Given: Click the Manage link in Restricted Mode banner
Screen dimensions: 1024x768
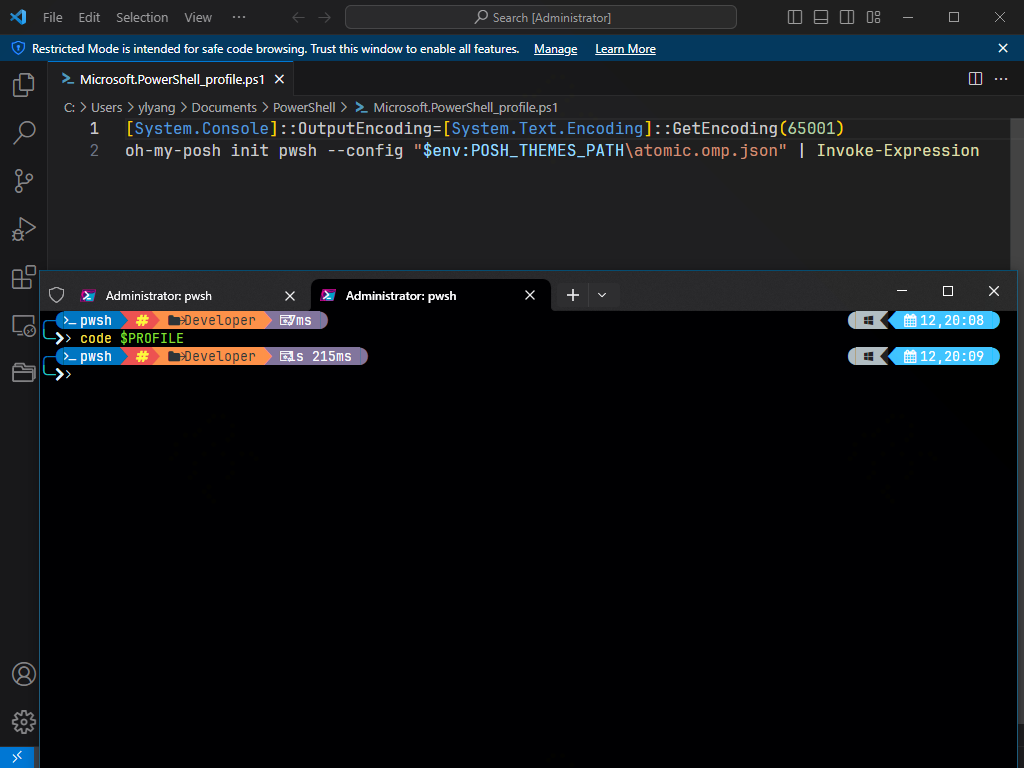Looking at the screenshot, I should (555, 48).
